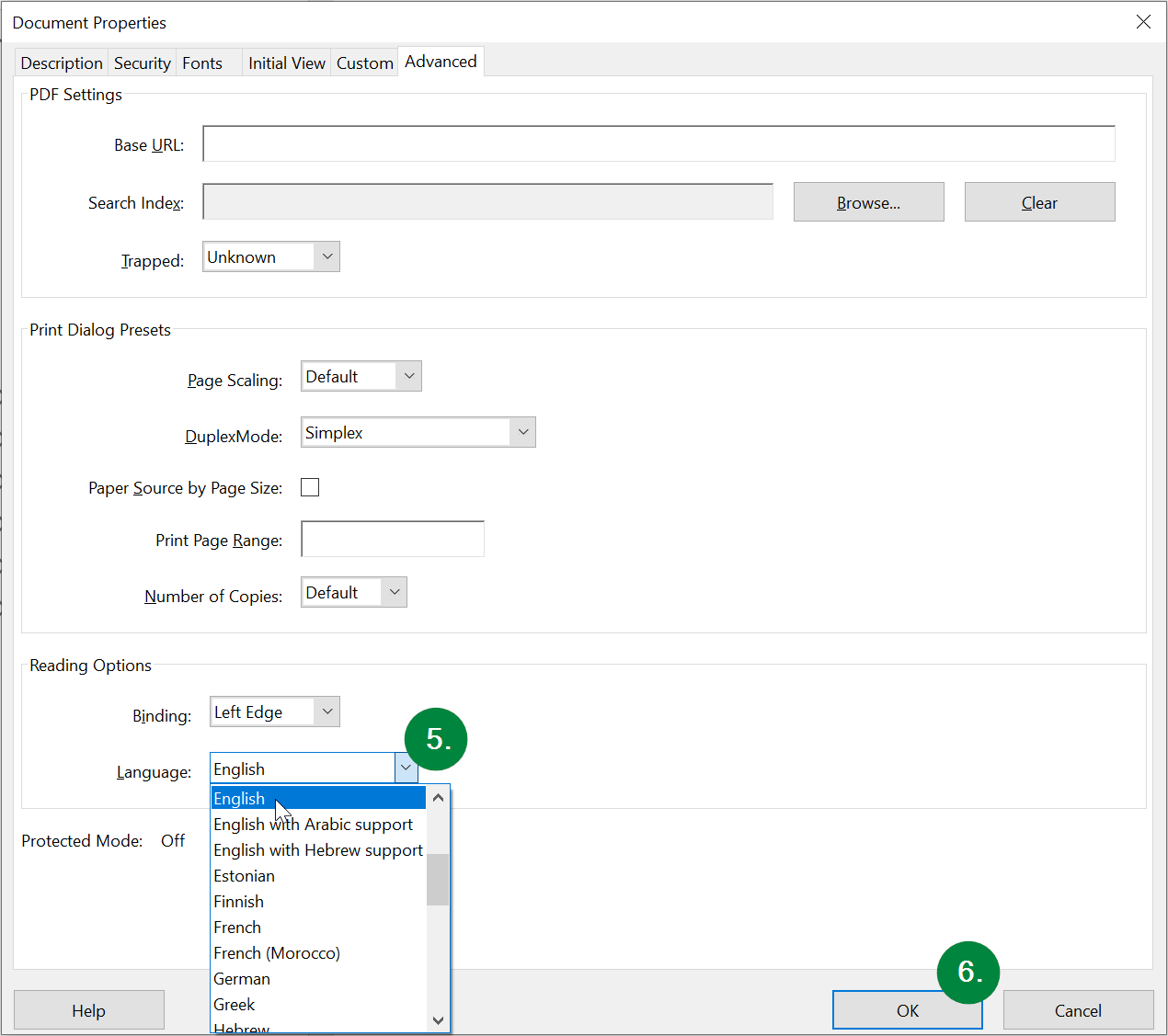The width and height of the screenshot is (1168, 1036).
Task: Click the Help button
Action: click(89, 1010)
